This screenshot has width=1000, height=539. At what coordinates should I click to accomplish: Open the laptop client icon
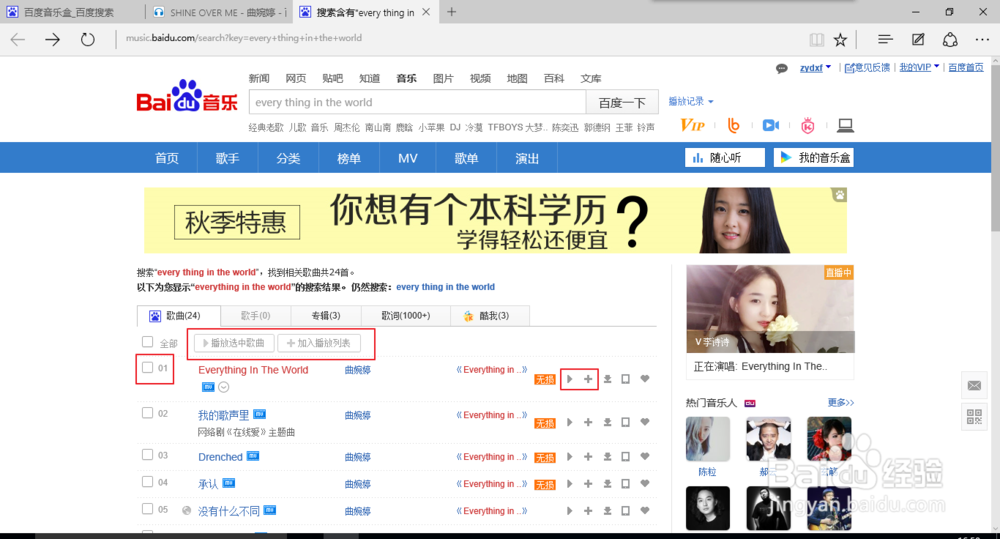coord(846,126)
